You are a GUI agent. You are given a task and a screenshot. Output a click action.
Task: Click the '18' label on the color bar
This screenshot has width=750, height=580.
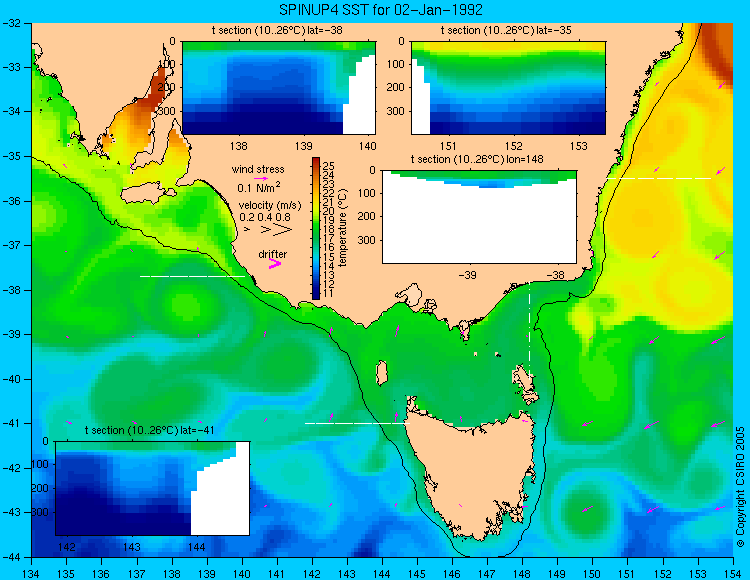pyautogui.click(x=328, y=230)
